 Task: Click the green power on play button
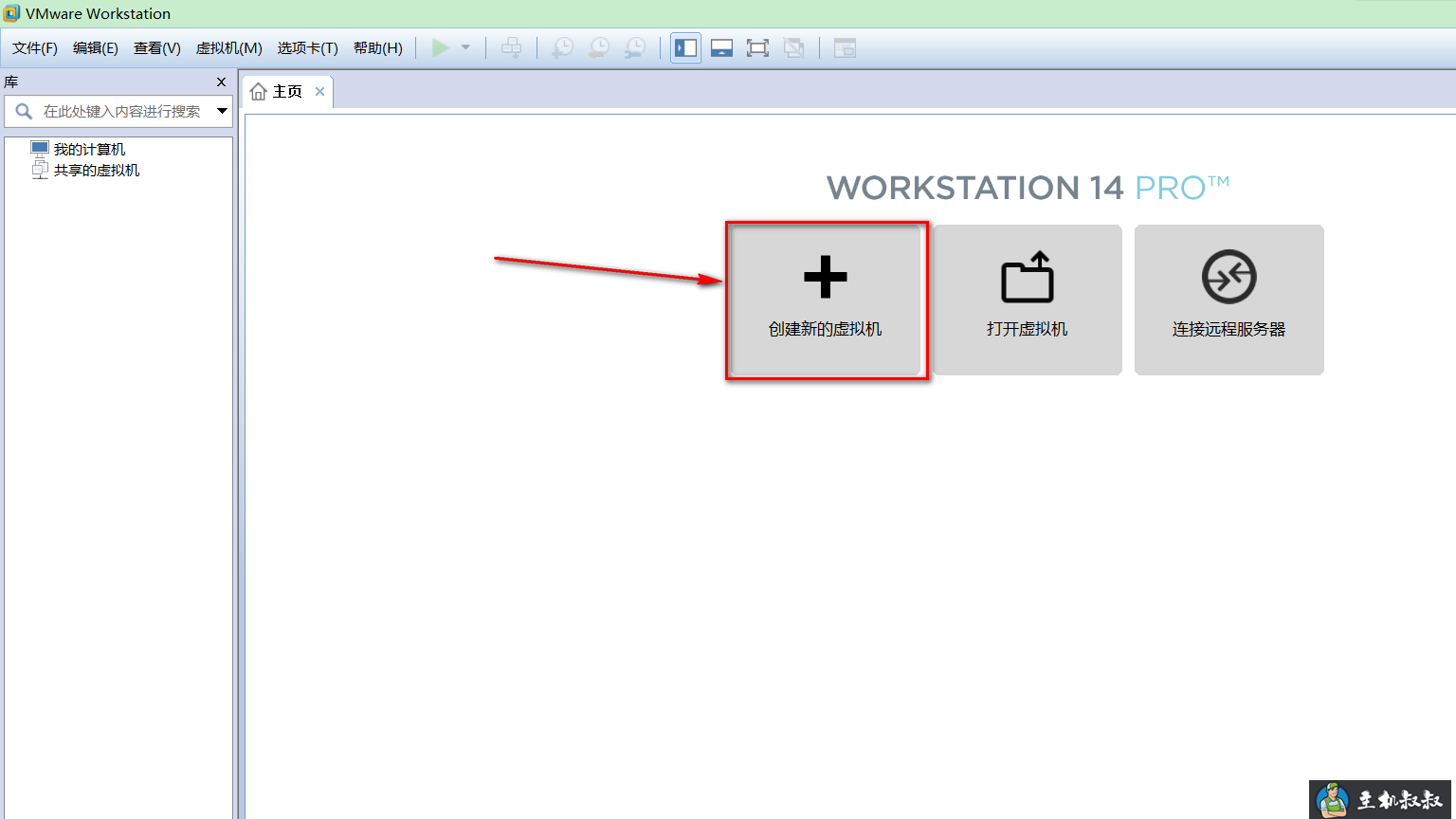[x=441, y=47]
